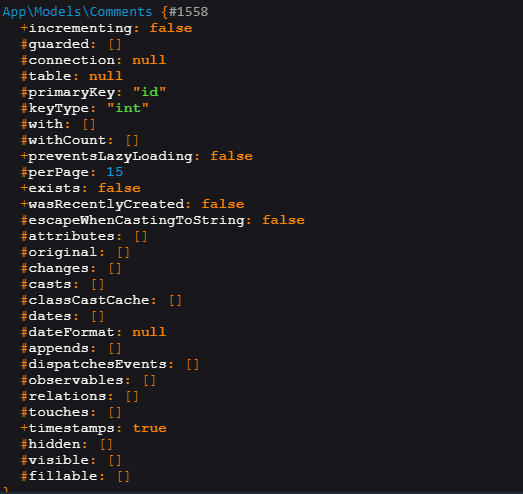
Task: Click the guarded property name
Action: (59, 44)
